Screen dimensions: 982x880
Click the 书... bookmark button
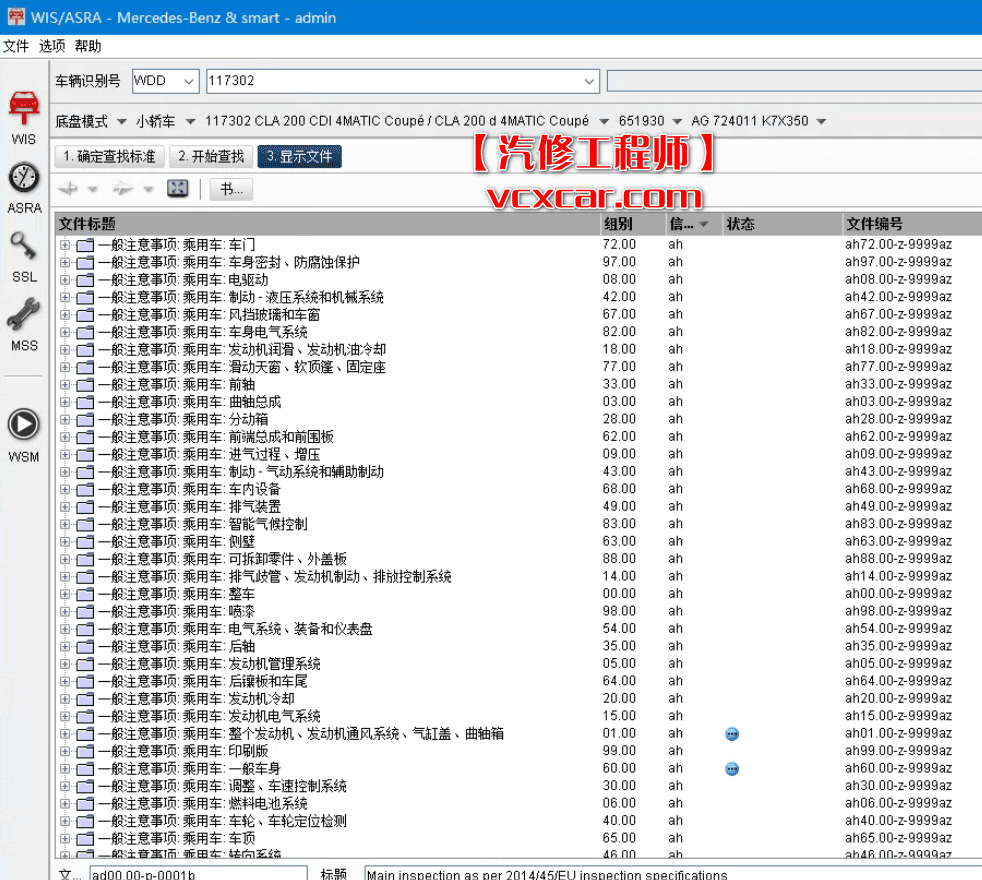pyautogui.click(x=231, y=189)
